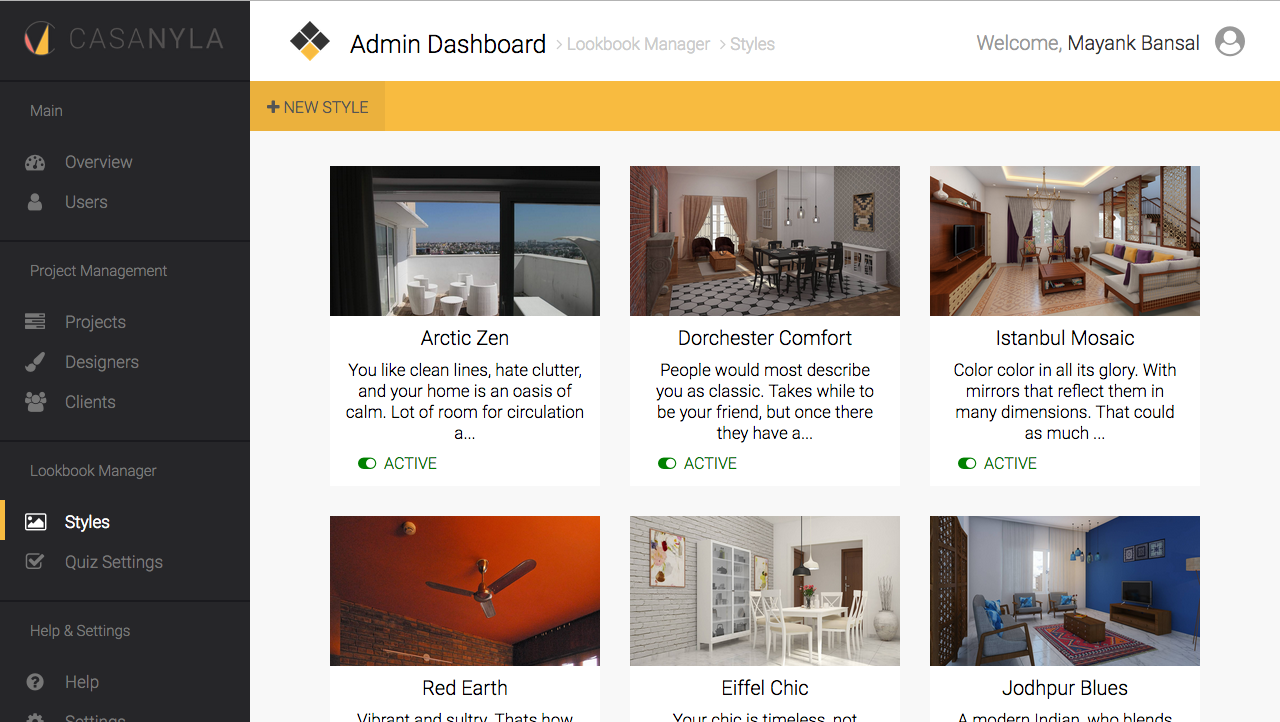1280x722 pixels.
Task: Click the CASANYLA wordmark text
Action: click(146, 39)
